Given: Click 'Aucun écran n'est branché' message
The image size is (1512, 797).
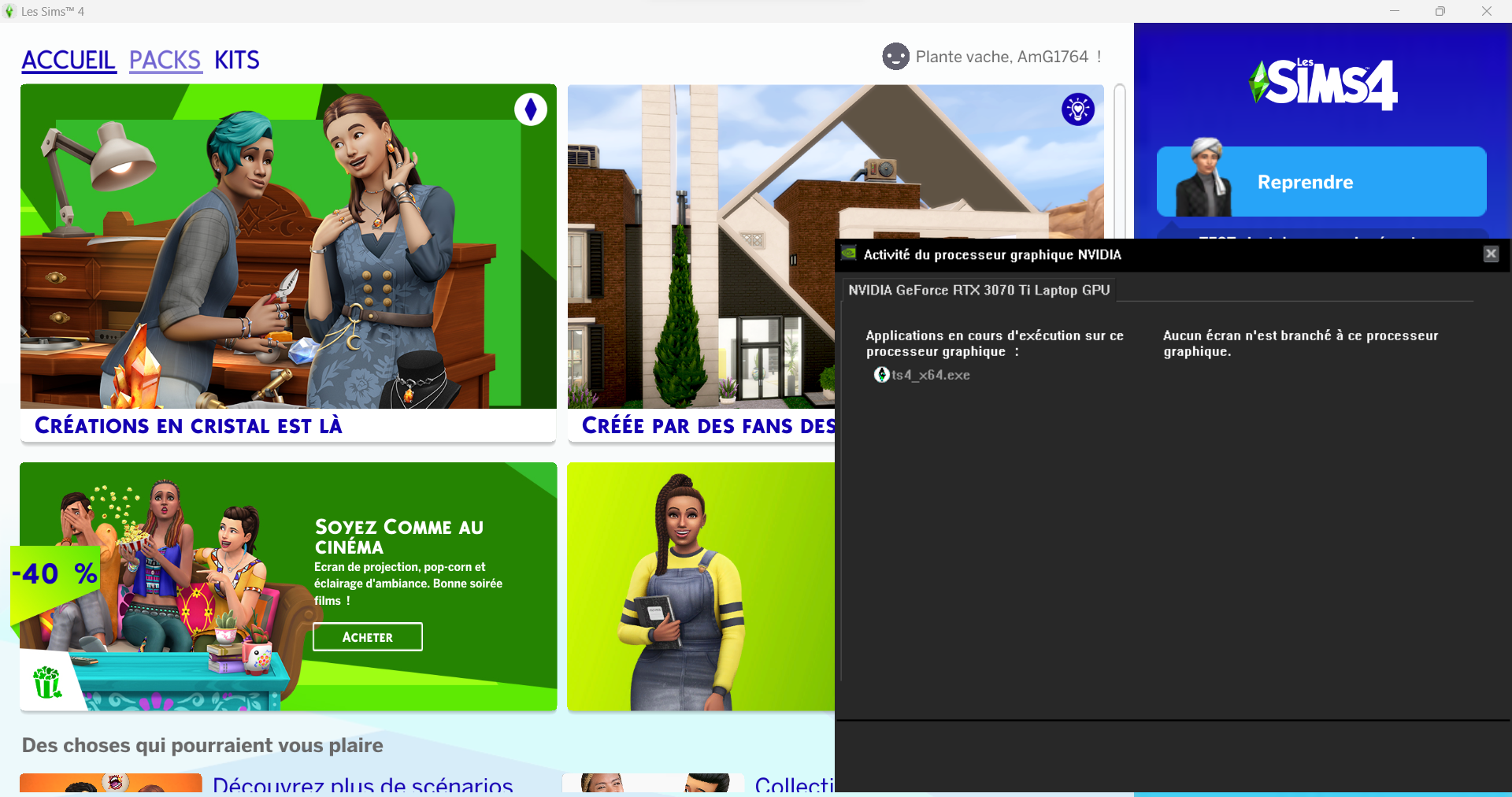Looking at the screenshot, I should (x=1301, y=343).
